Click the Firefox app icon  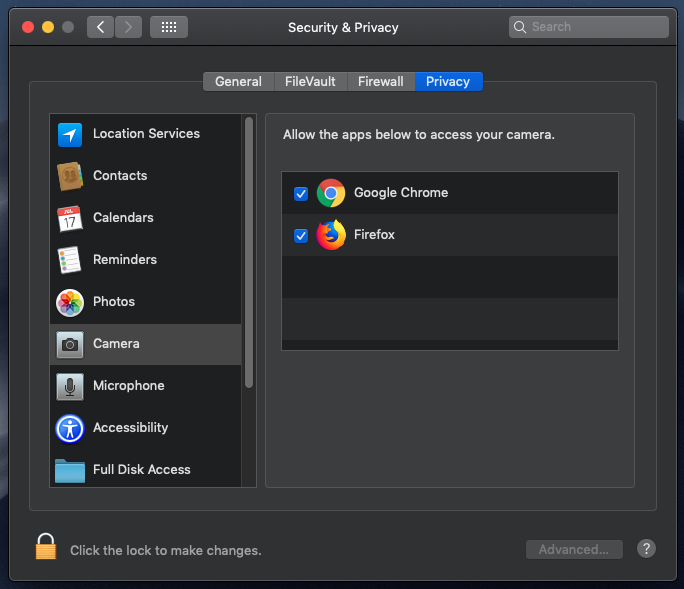coord(331,235)
